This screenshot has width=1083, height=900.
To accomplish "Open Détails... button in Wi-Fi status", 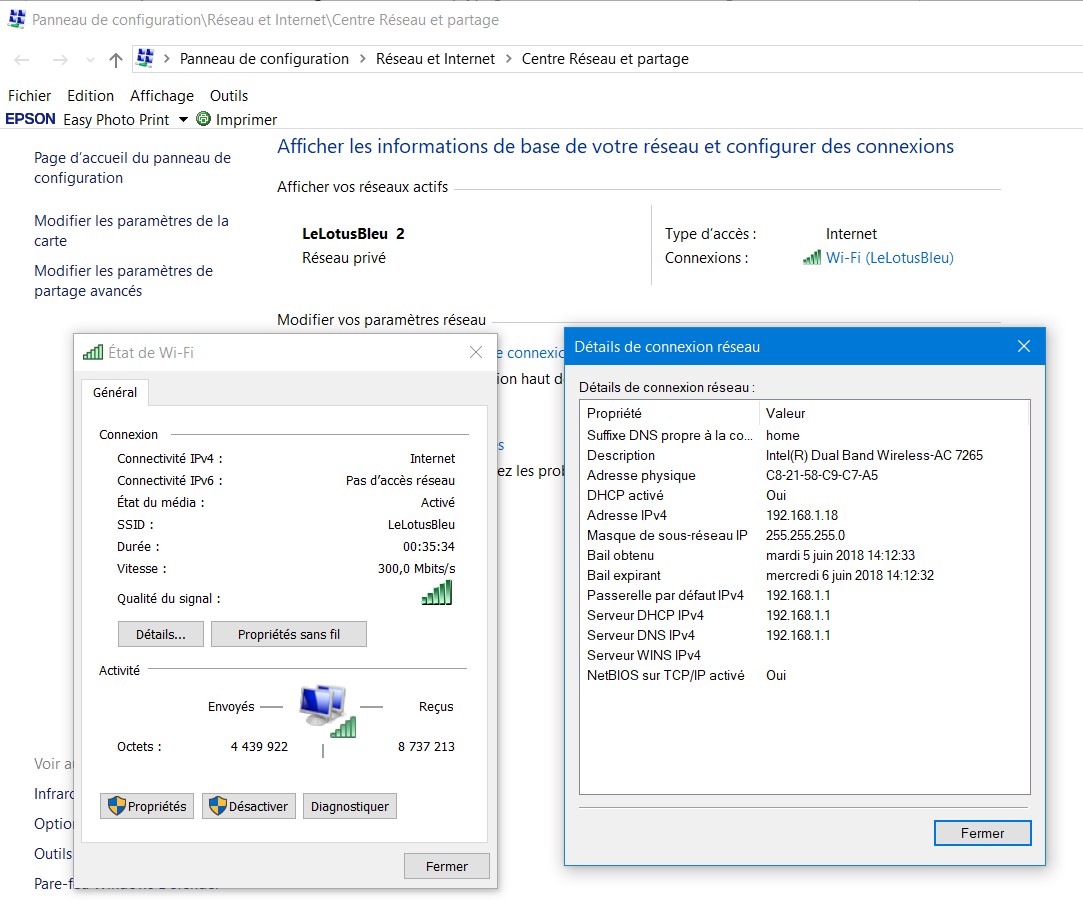I will [x=160, y=634].
